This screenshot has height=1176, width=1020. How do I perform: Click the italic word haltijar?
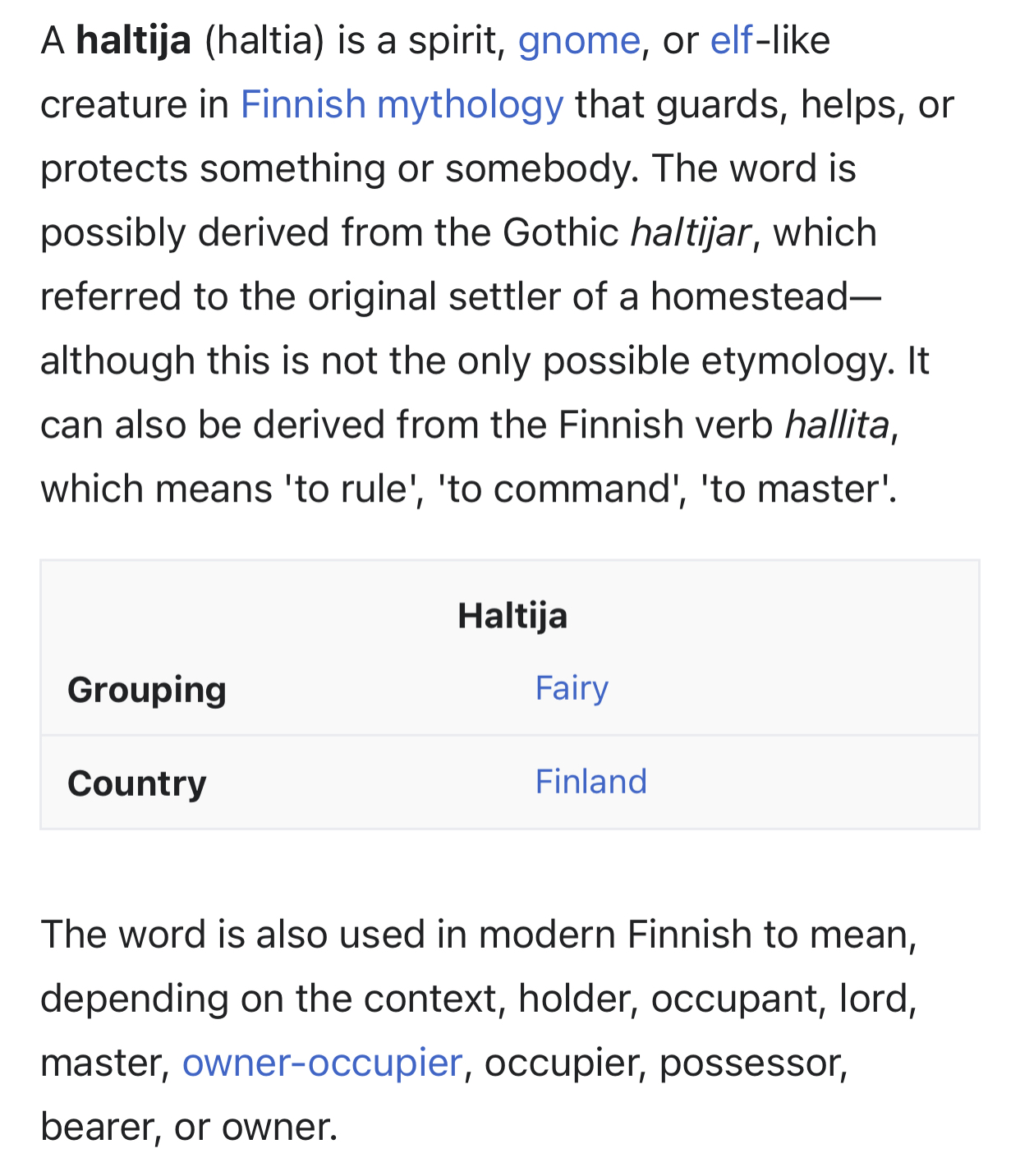(690, 233)
